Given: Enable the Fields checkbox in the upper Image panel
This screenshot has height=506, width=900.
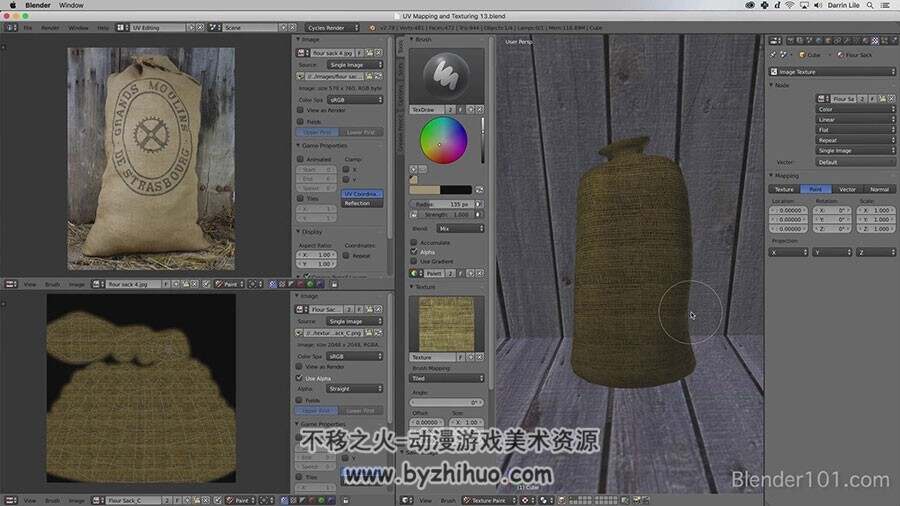Looking at the screenshot, I should click(300, 122).
